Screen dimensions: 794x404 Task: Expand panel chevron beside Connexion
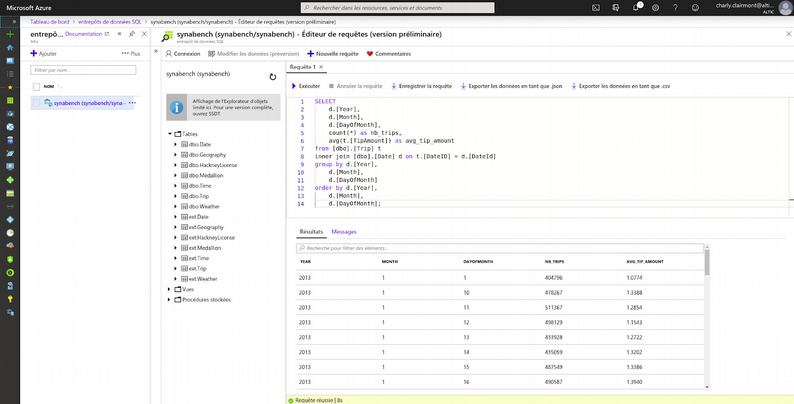pos(156,52)
